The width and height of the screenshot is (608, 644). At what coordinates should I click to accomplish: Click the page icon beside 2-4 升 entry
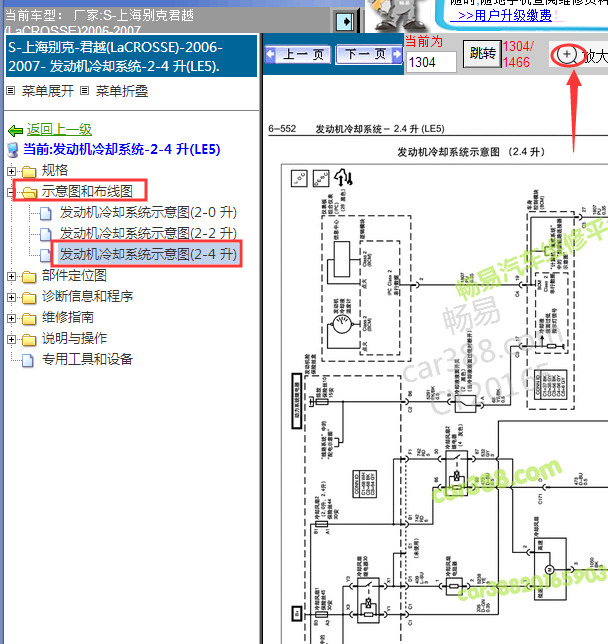pos(46,255)
